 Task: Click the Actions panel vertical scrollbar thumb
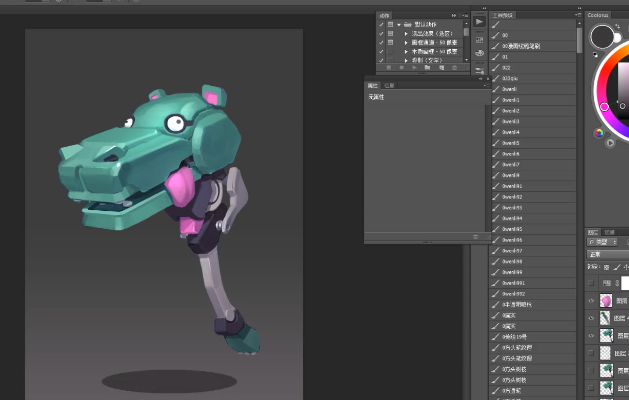pos(466,32)
